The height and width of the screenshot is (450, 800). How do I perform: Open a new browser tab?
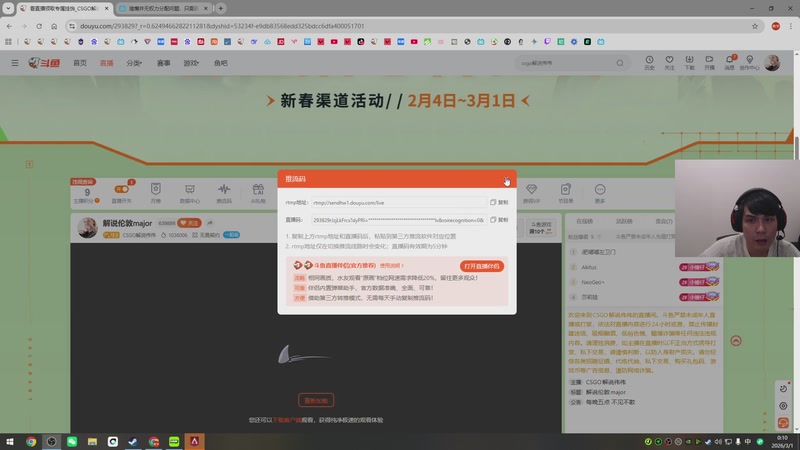pyautogui.click(x=221, y=8)
